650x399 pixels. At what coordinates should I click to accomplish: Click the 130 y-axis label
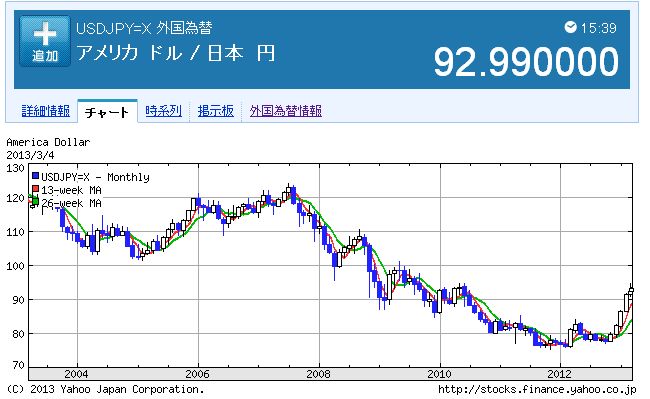[x=15, y=168]
